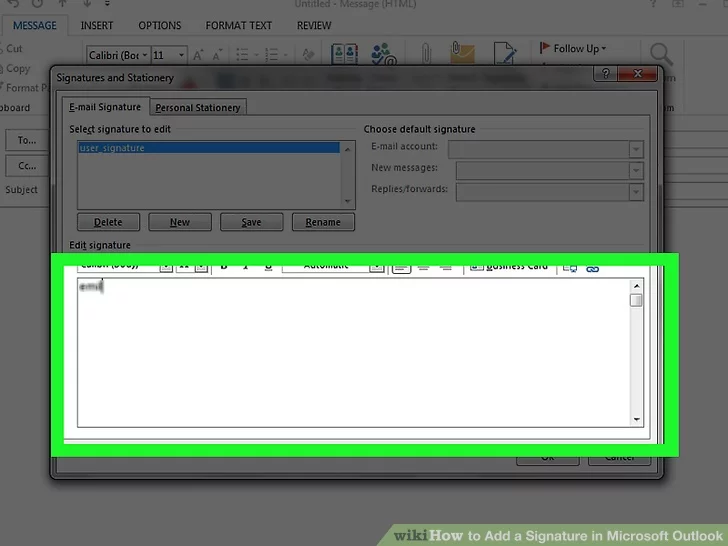The image size is (728, 546).
Task: Click the Insert Picture icon in signature editor
Action: click(x=570, y=268)
